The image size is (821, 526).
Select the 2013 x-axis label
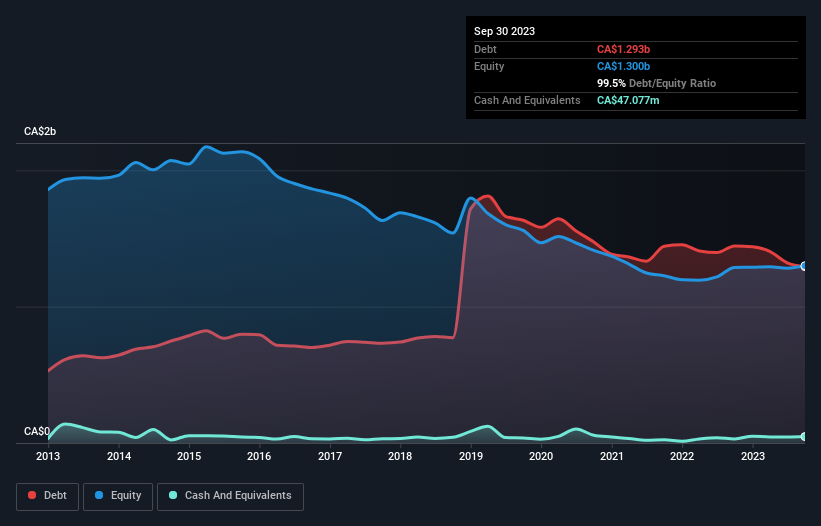point(48,456)
